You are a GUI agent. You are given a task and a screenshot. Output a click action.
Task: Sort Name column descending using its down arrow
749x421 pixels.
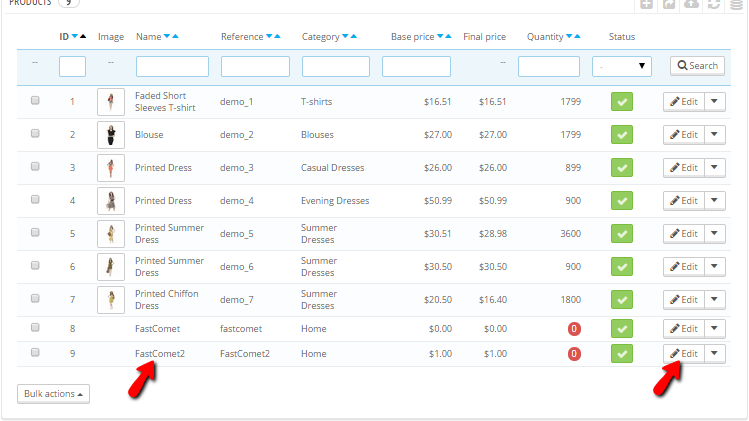point(166,37)
